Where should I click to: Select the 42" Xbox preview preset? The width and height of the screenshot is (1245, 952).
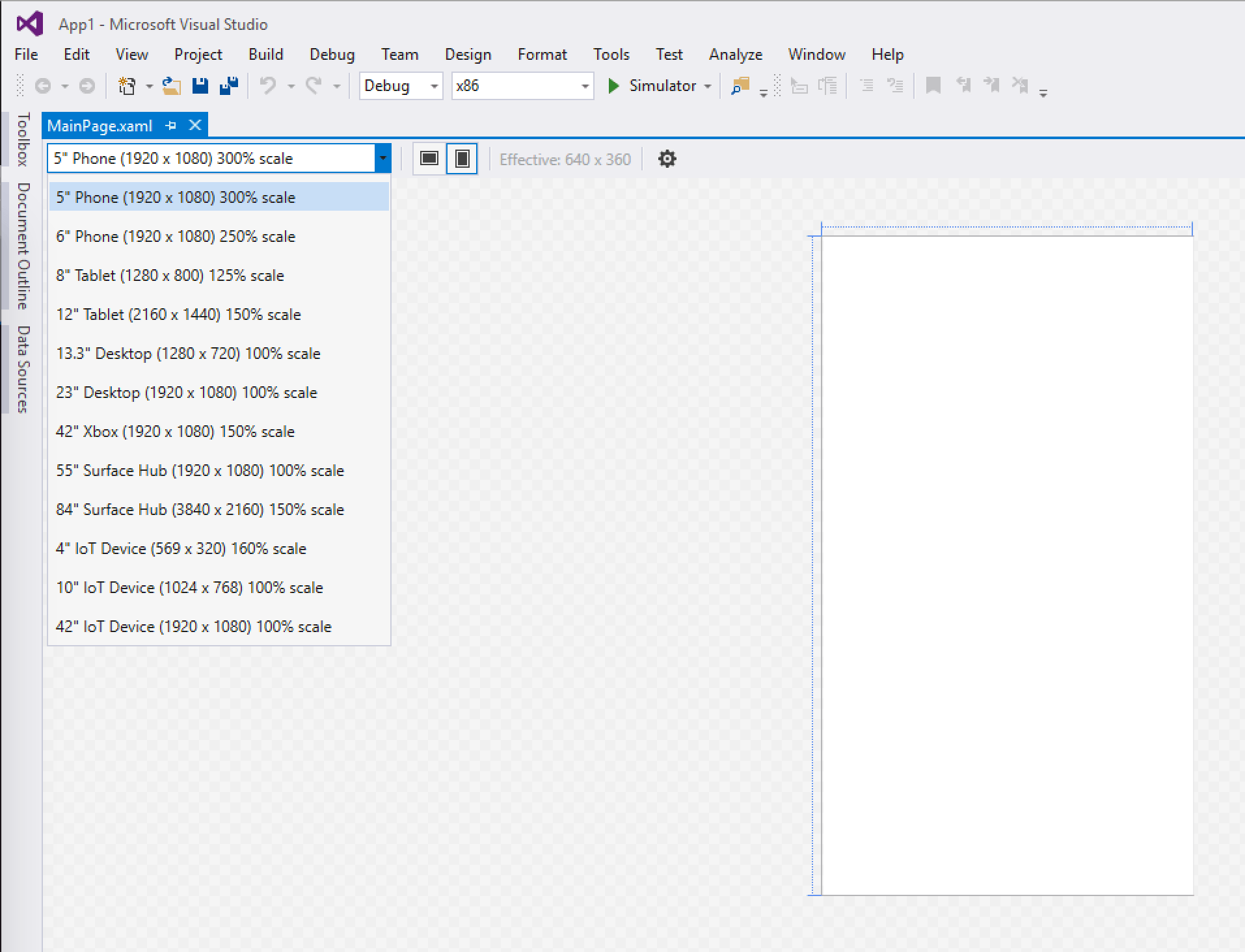point(174,431)
